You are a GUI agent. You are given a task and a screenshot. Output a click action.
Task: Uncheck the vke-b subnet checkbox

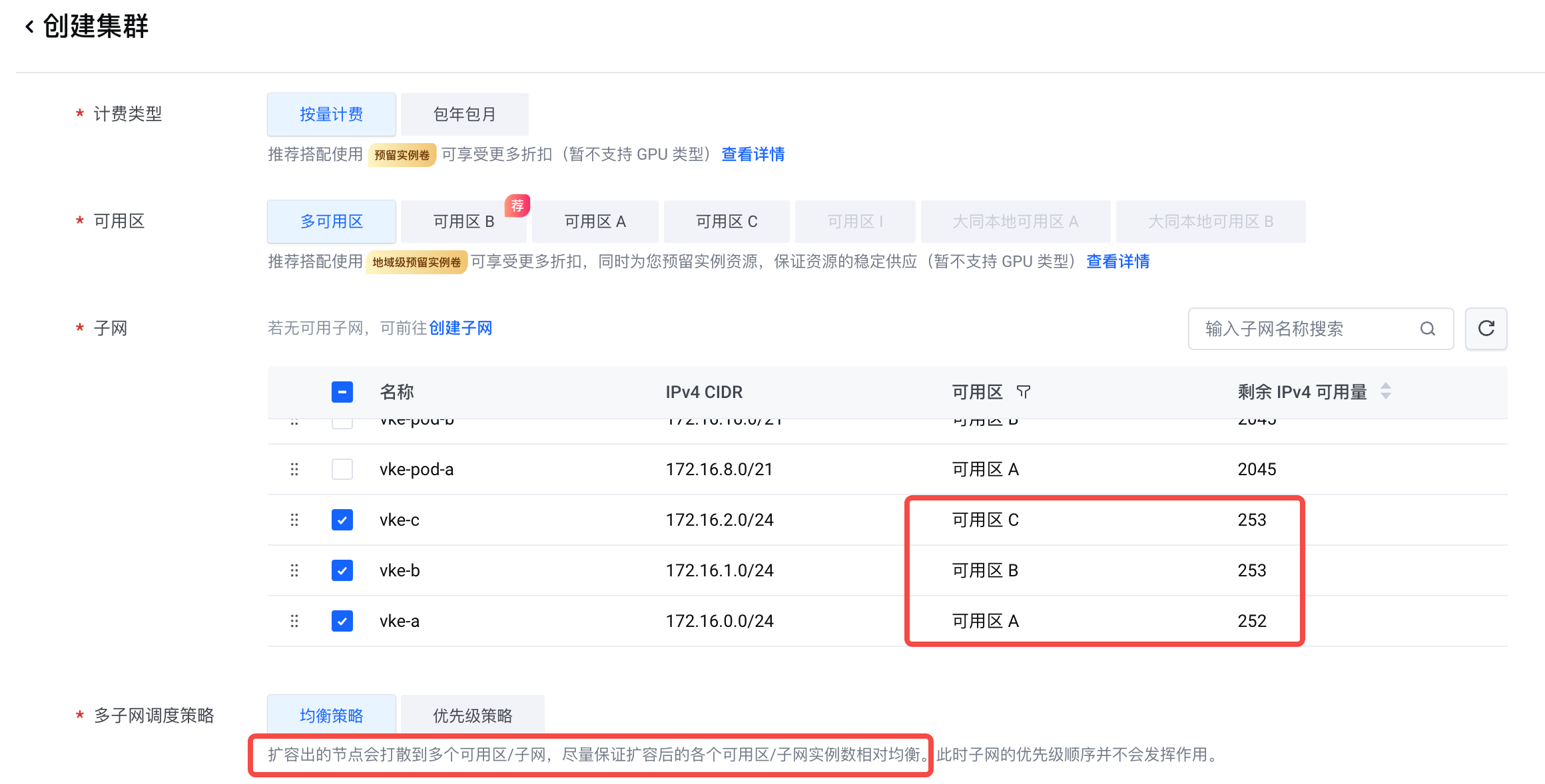(x=342, y=570)
